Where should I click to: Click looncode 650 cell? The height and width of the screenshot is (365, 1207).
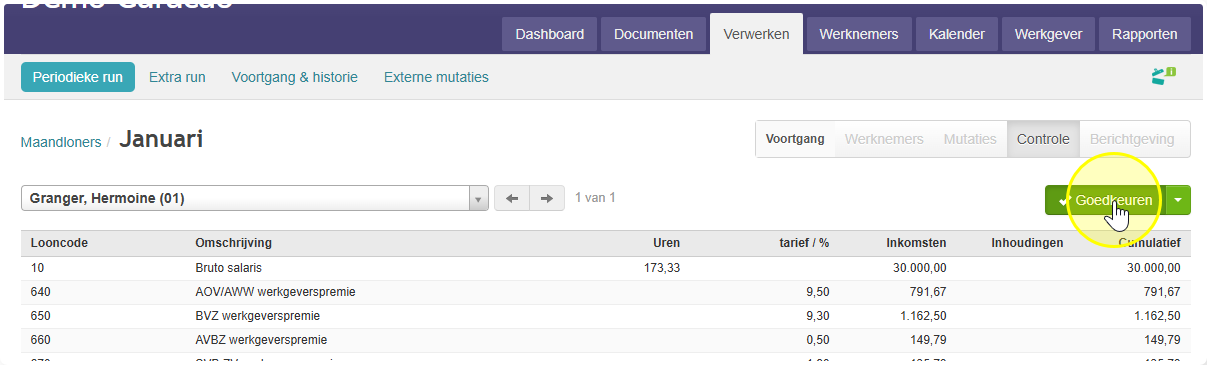41,316
